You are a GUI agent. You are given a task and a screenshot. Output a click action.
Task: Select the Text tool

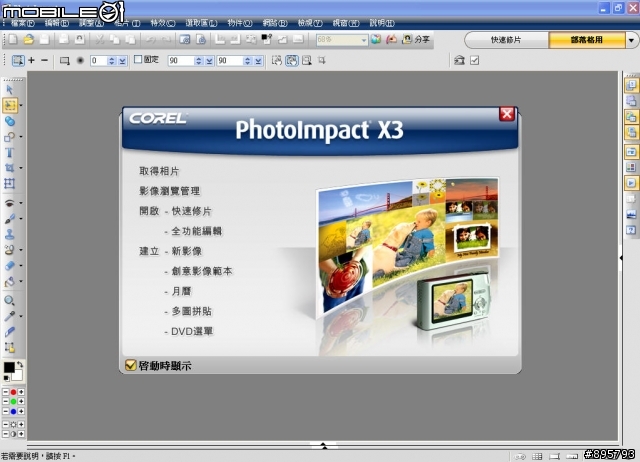tap(9, 153)
